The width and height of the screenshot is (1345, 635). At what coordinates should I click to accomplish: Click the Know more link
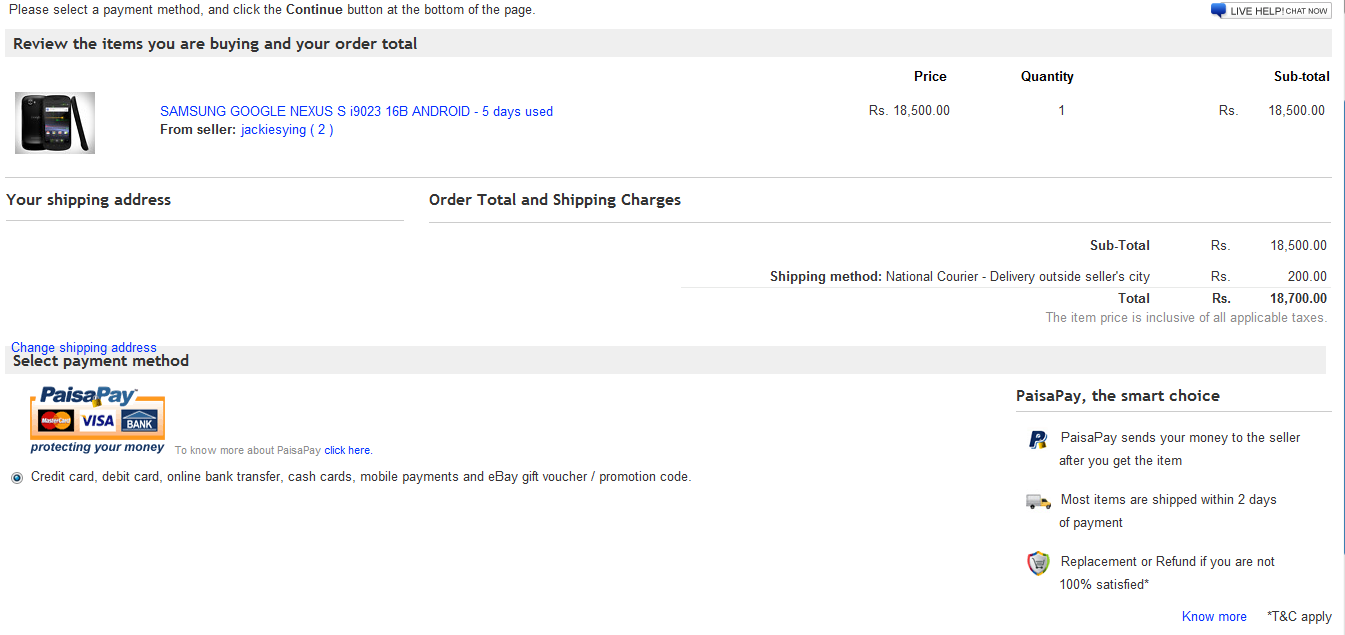1214,616
